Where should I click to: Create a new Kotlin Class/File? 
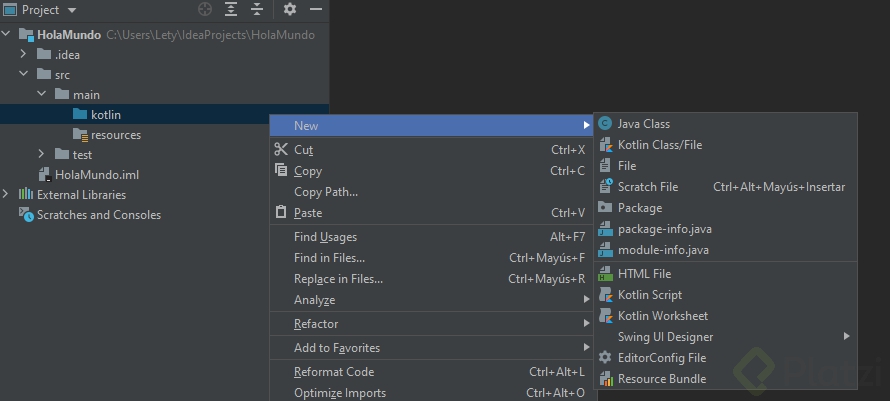pos(725,145)
